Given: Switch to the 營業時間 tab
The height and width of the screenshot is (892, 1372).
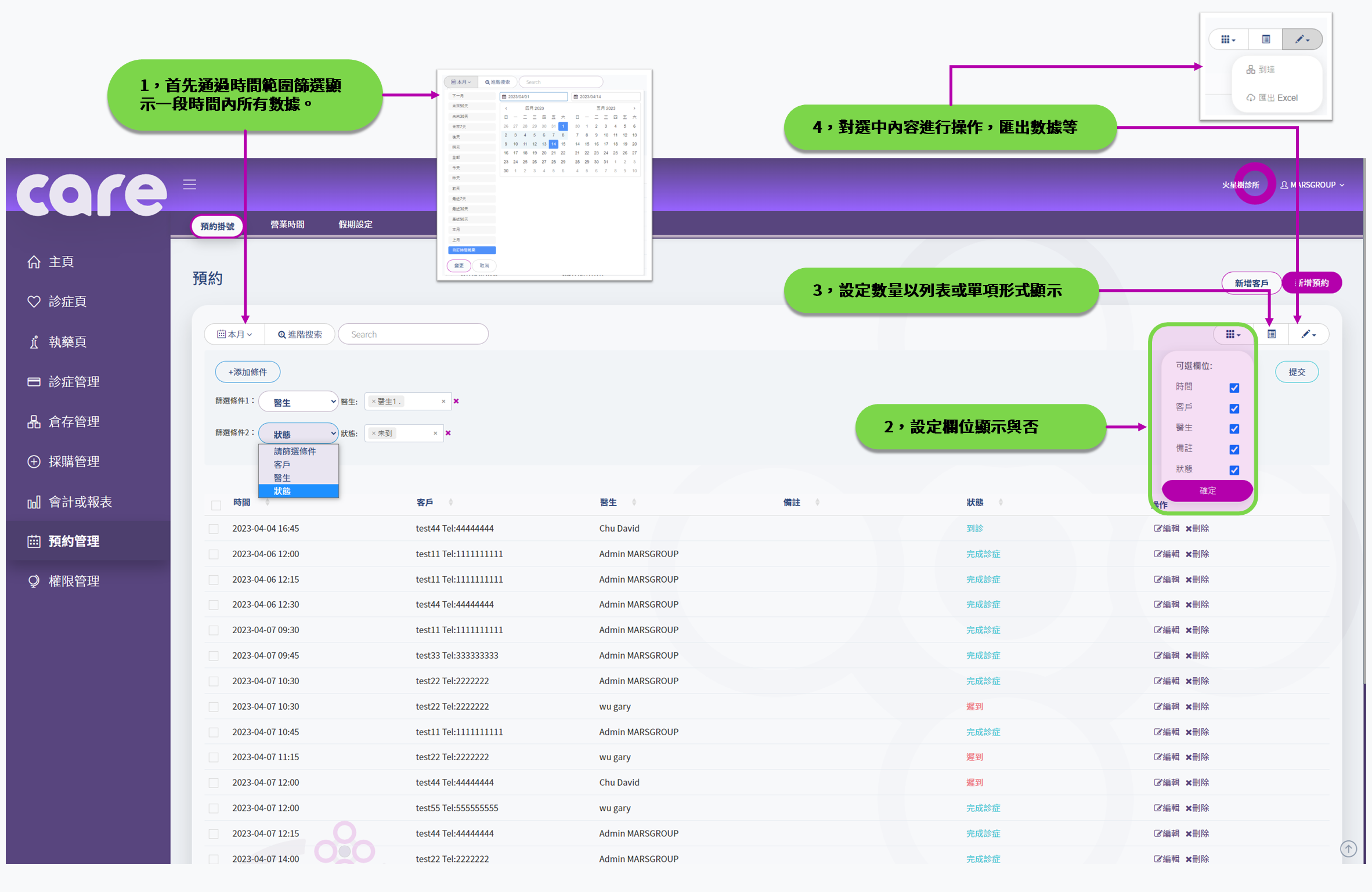Looking at the screenshot, I should pyautogui.click(x=287, y=225).
